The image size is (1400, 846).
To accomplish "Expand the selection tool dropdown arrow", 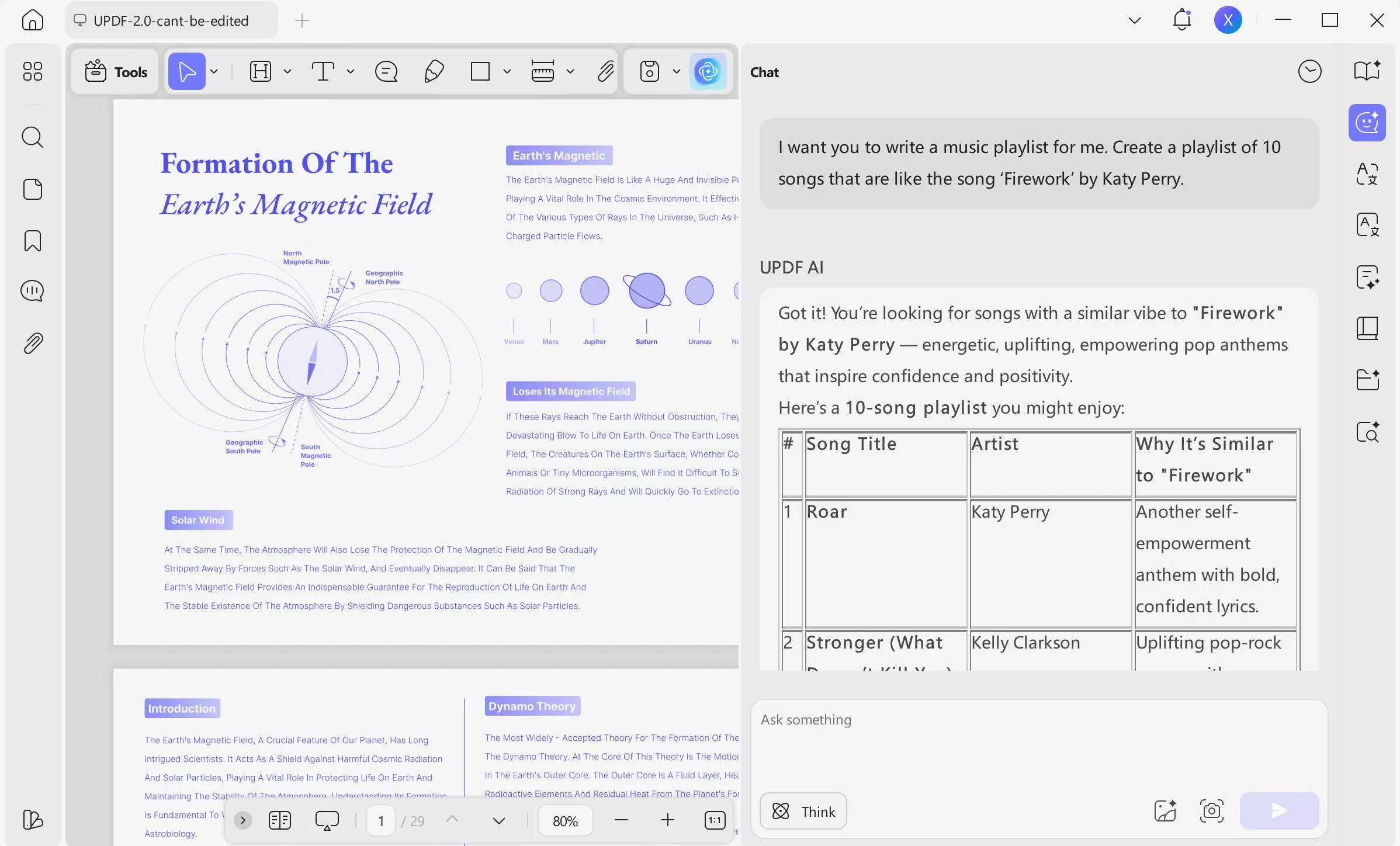I will click(x=214, y=71).
